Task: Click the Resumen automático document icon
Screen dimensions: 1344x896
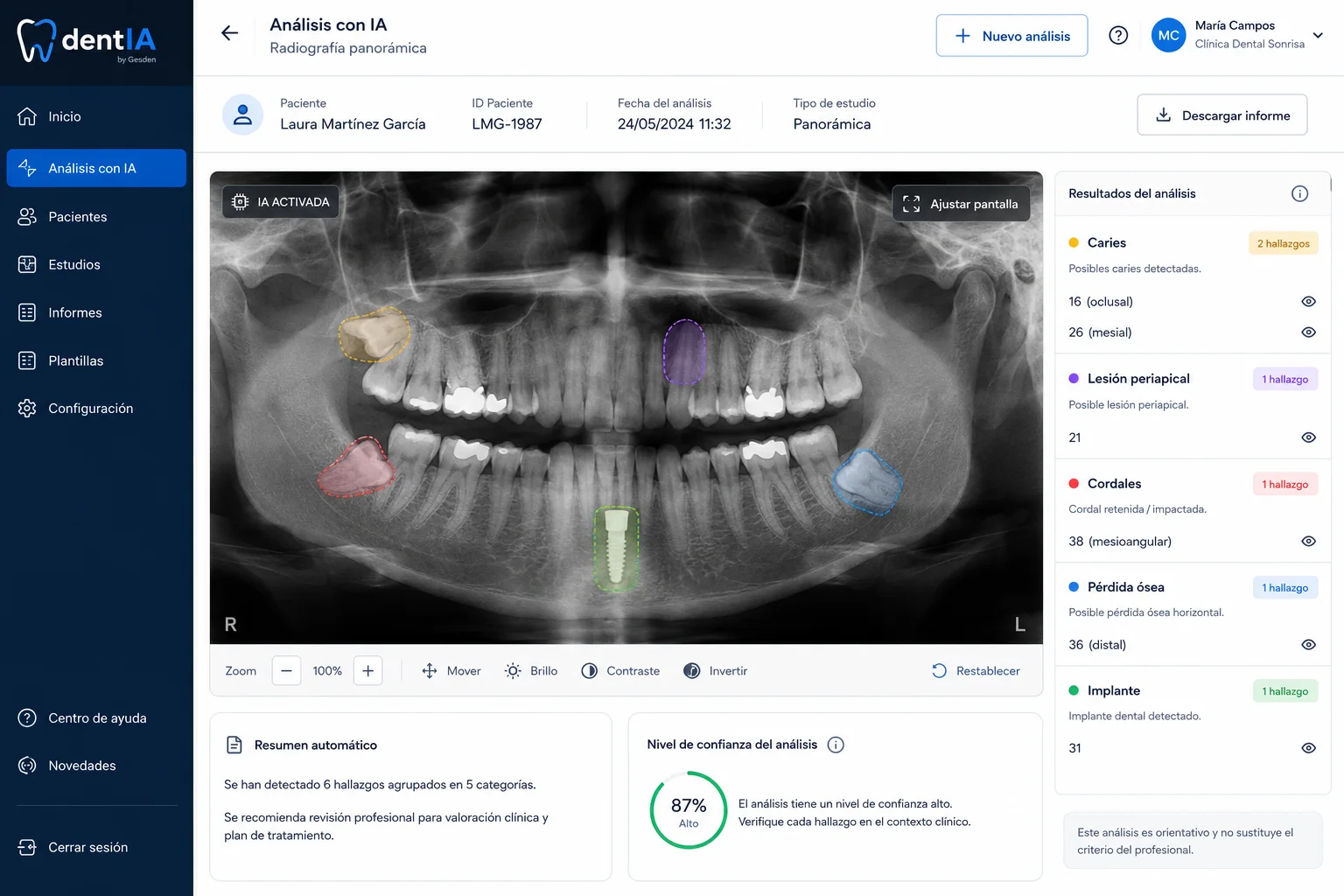Action: [234, 745]
